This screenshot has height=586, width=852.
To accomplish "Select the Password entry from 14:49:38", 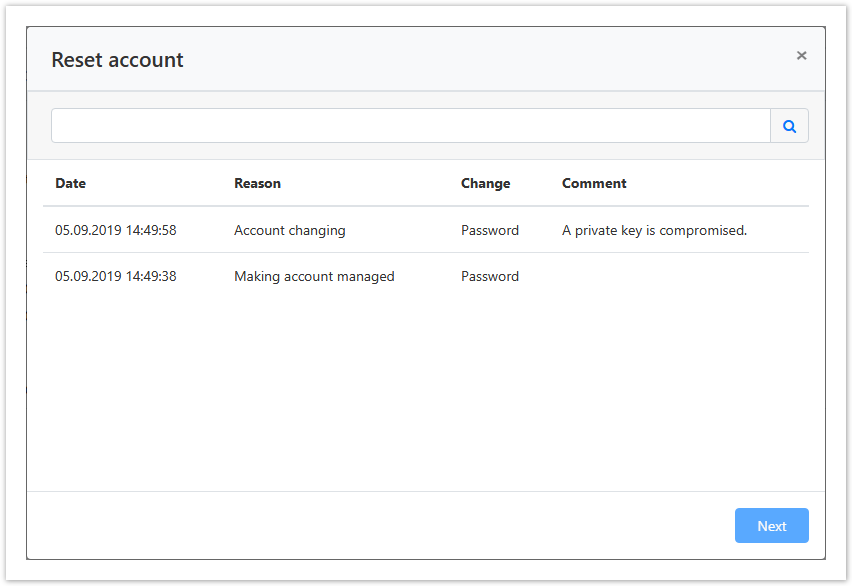I will (x=489, y=276).
